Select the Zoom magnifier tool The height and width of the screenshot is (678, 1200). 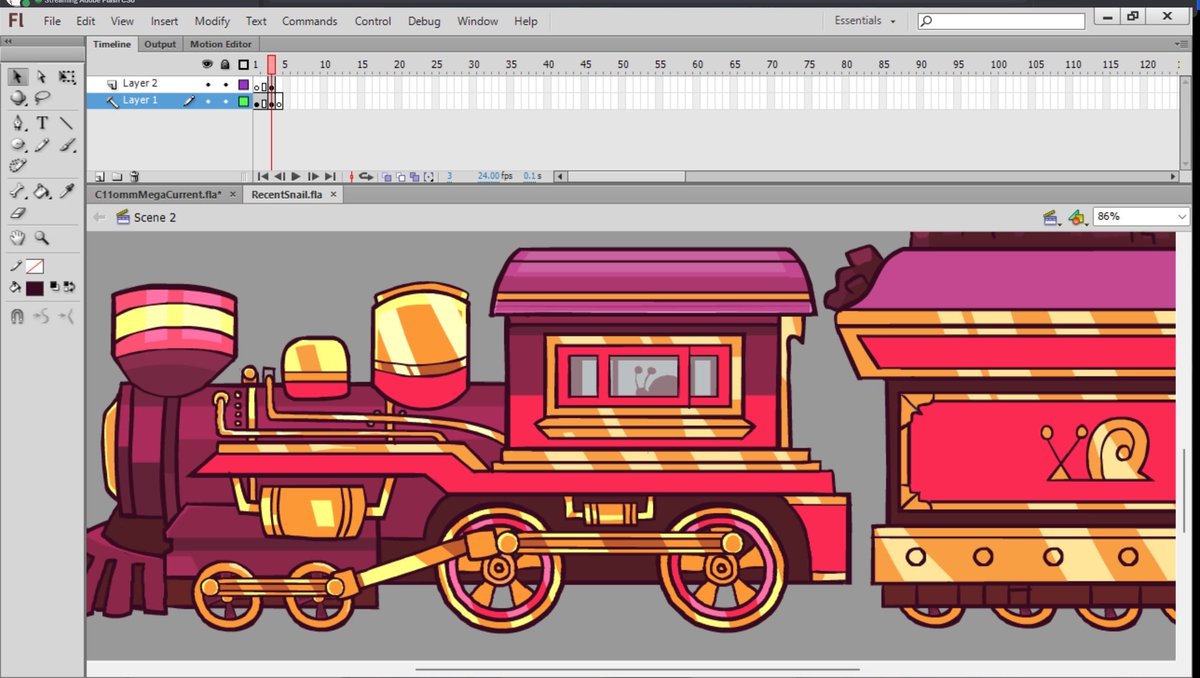(42, 238)
